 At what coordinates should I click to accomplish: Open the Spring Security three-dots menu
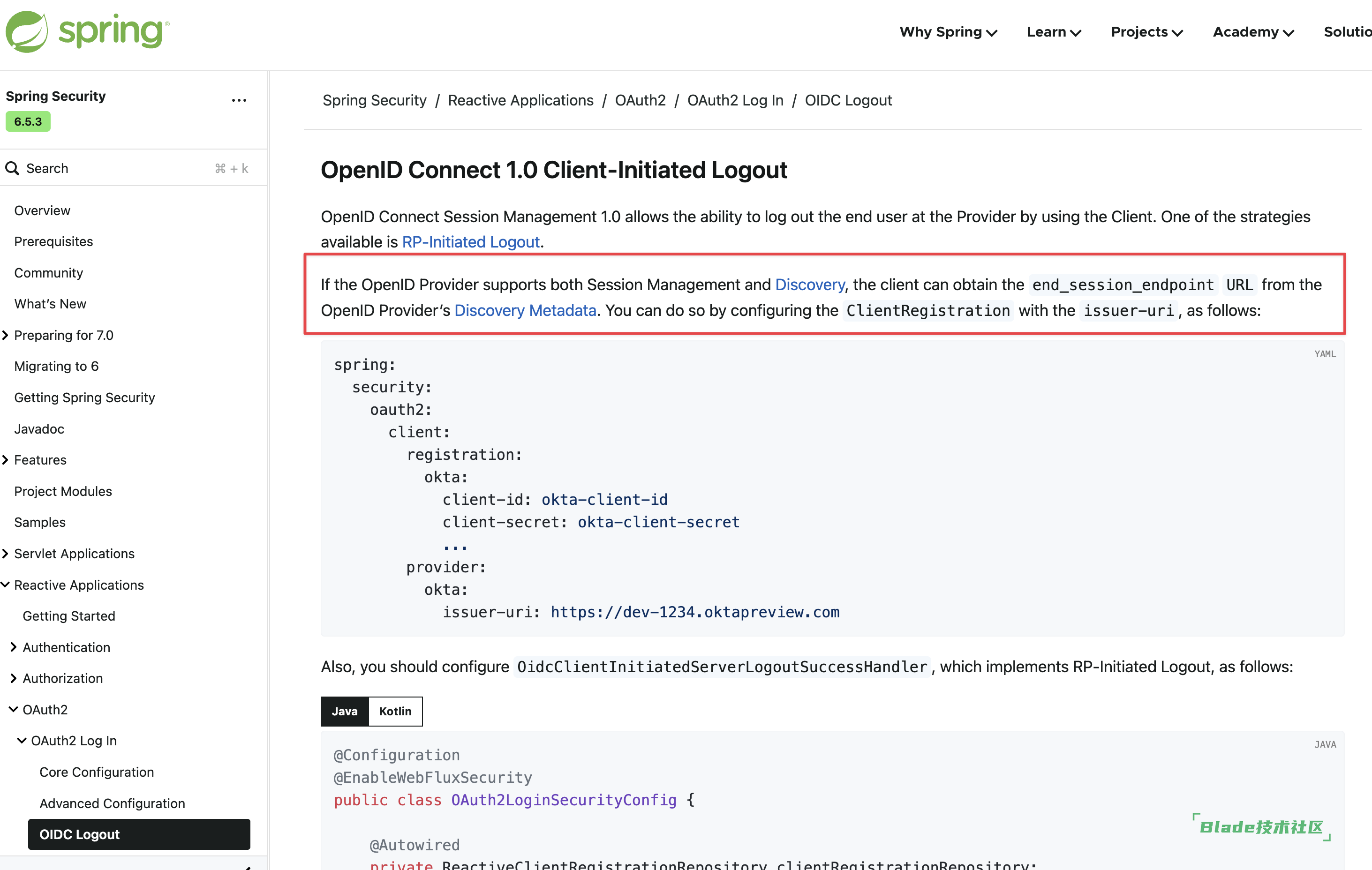pyautogui.click(x=239, y=100)
